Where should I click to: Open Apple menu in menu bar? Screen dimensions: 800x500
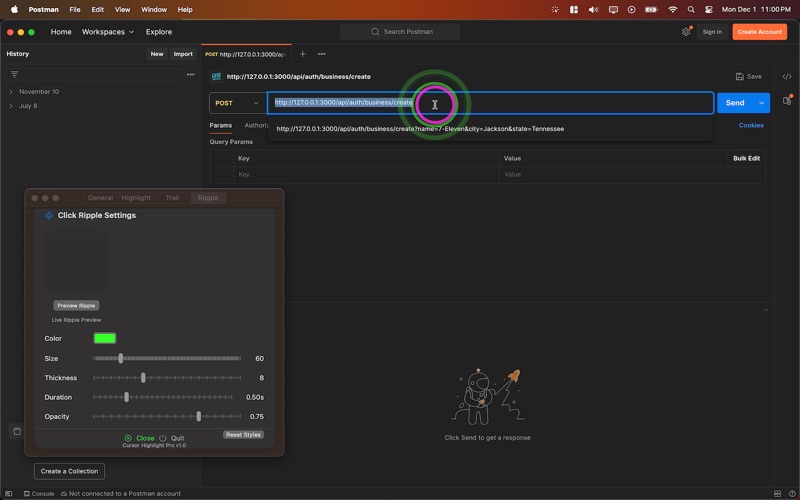pyautogui.click(x=14, y=9)
